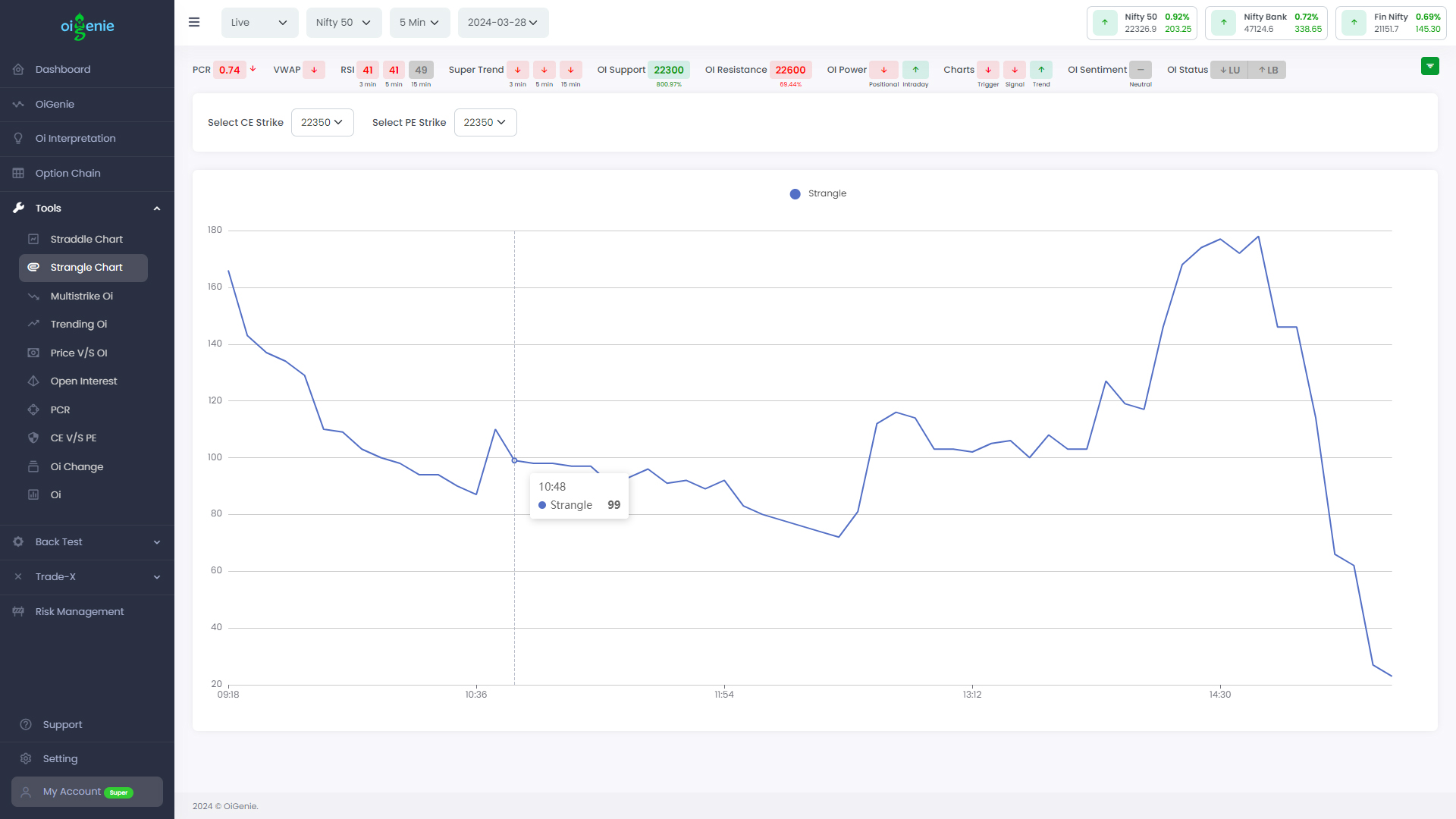Toggle the LU status button
This screenshot has height=819, width=1456.
pos(1229,71)
